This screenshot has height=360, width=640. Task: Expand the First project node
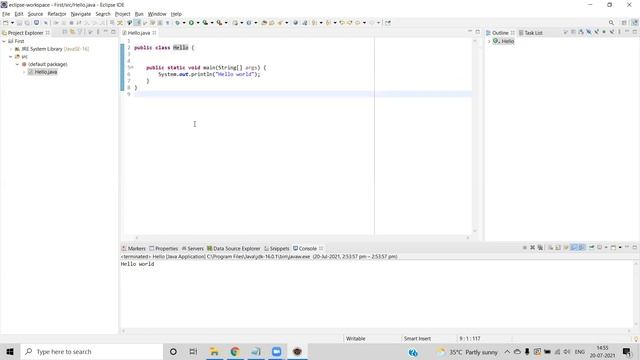click(x=4, y=41)
